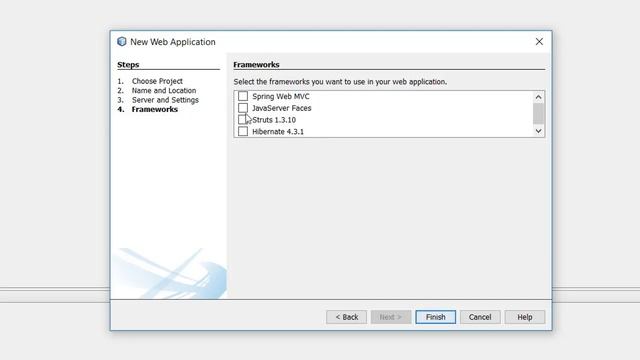This screenshot has height=360, width=640.
Task: Finish creating the web application
Action: [436, 317]
